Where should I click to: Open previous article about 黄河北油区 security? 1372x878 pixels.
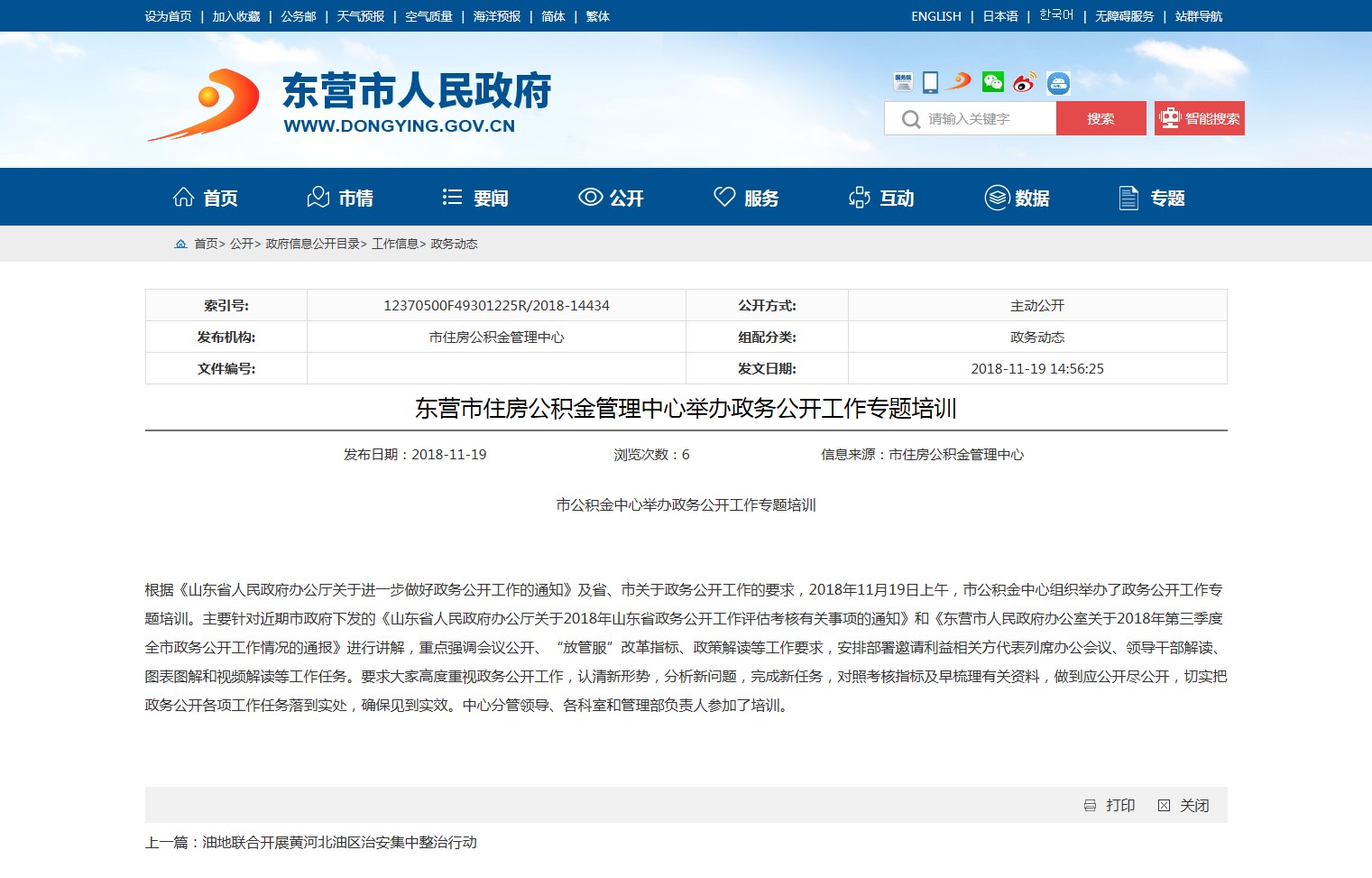[339, 842]
